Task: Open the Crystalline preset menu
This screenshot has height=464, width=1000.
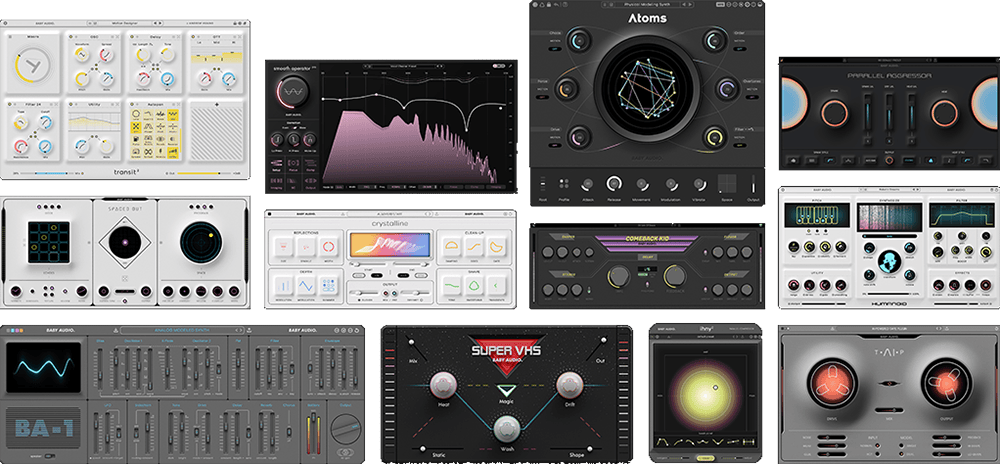Action: [390, 214]
